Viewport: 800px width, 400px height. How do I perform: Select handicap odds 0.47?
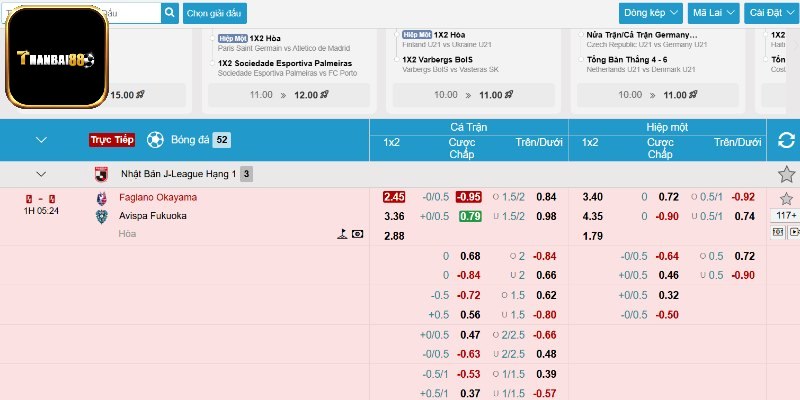click(x=470, y=335)
